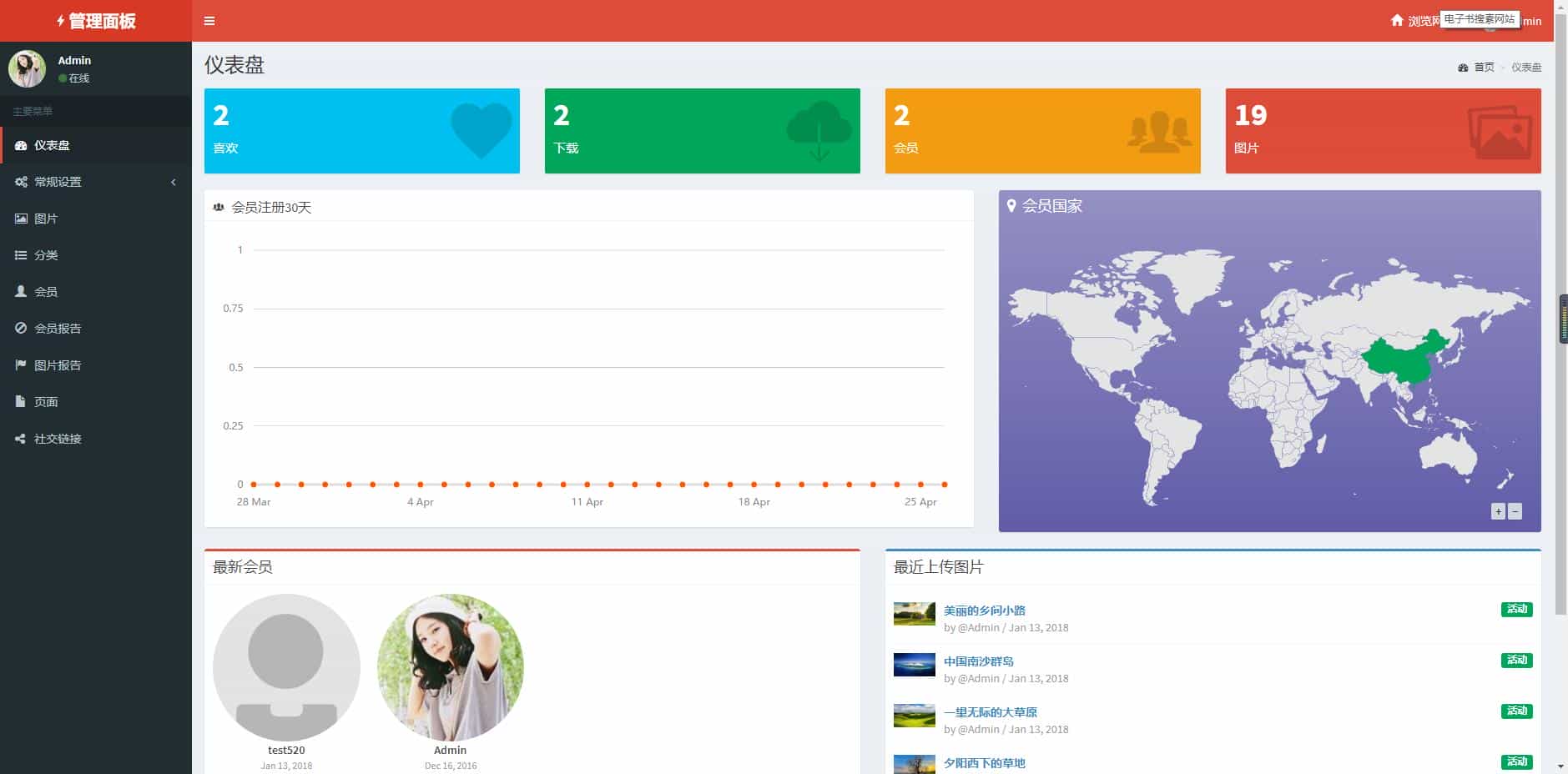Click the 会员 user icon in sidebar
1568x774 pixels.
[21, 292]
